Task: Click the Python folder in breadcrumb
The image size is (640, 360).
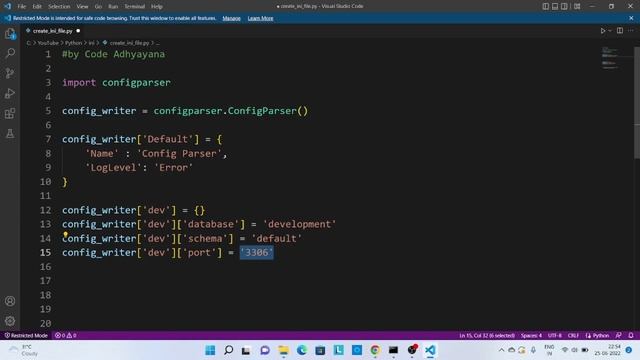Action: 73,43
